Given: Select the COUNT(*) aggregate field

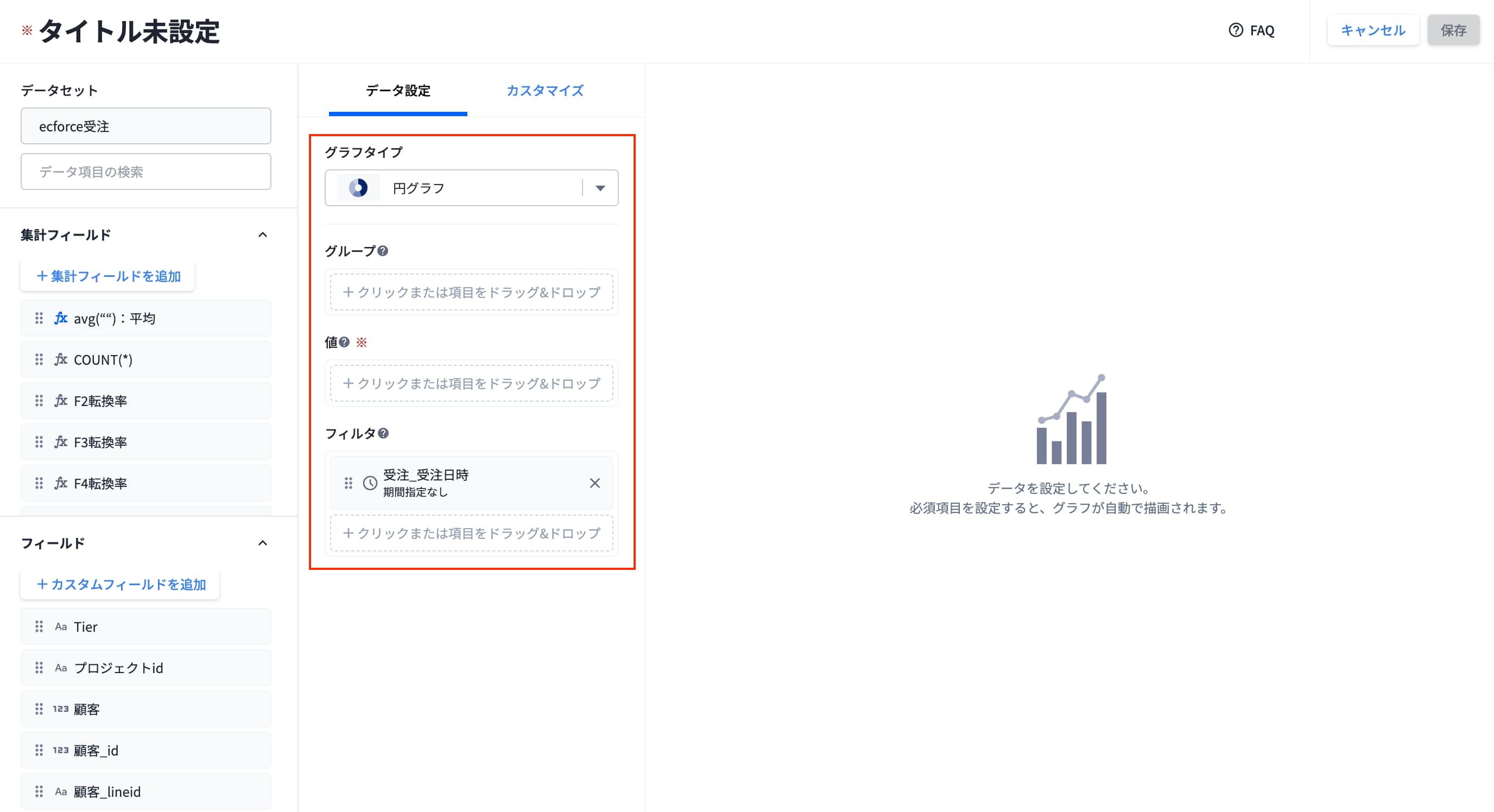Looking at the screenshot, I should pyautogui.click(x=145, y=360).
